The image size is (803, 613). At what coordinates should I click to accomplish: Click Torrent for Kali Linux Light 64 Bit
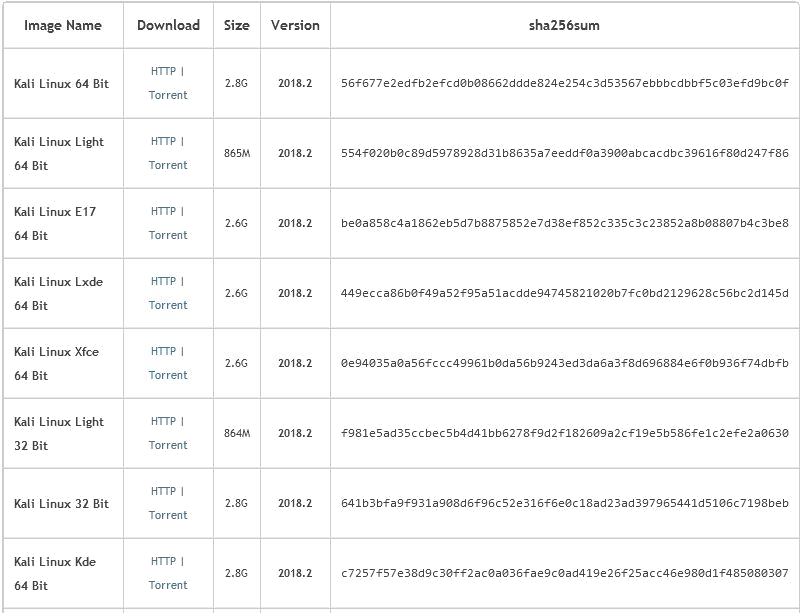(168, 166)
